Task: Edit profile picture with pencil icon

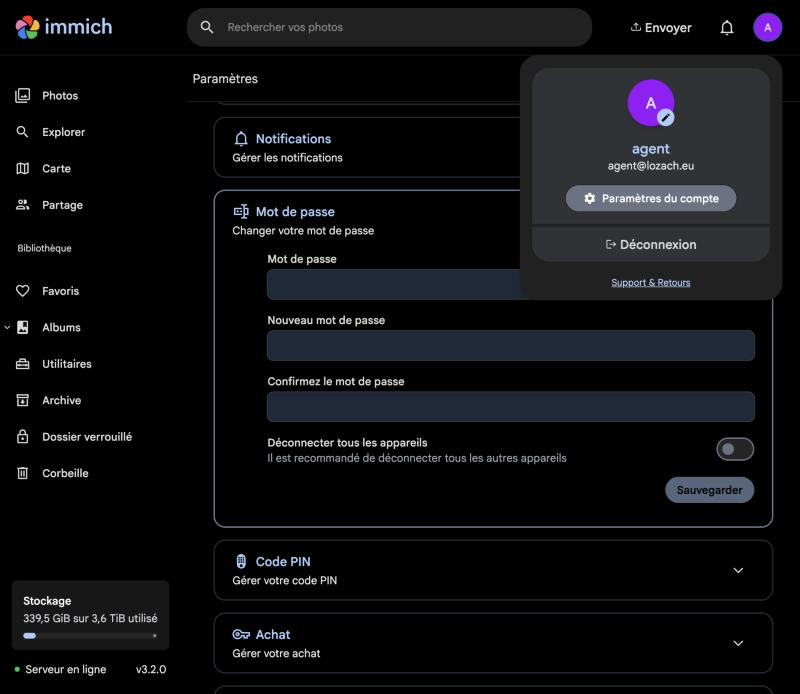Action: click(665, 117)
